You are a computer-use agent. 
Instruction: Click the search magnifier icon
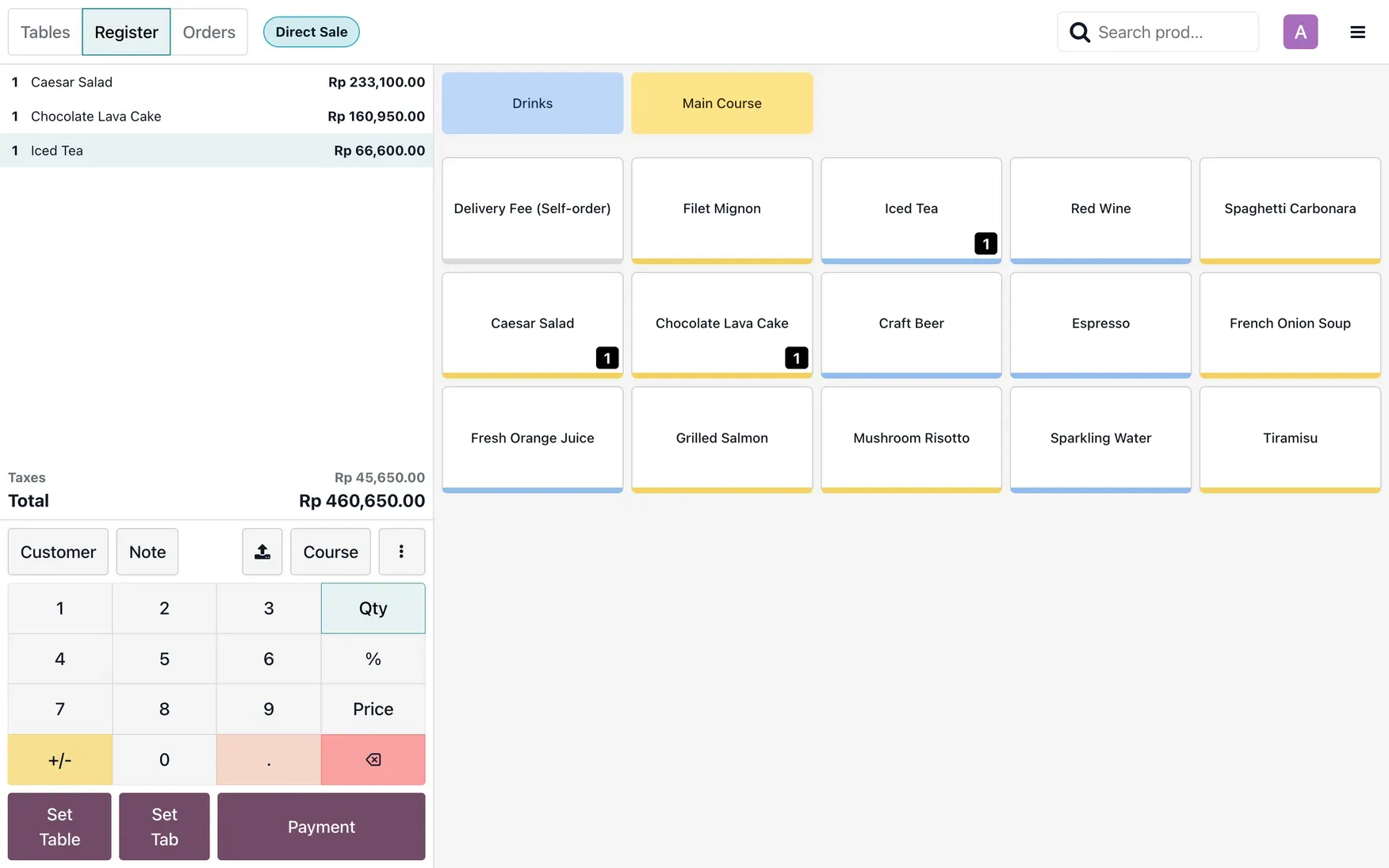(1079, 33)
